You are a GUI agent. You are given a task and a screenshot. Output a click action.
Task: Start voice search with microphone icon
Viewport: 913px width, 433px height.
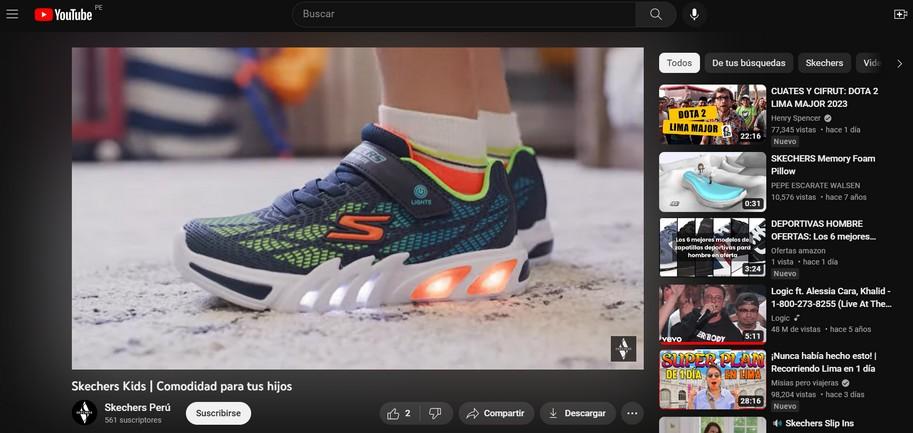[x=694, y=14]
